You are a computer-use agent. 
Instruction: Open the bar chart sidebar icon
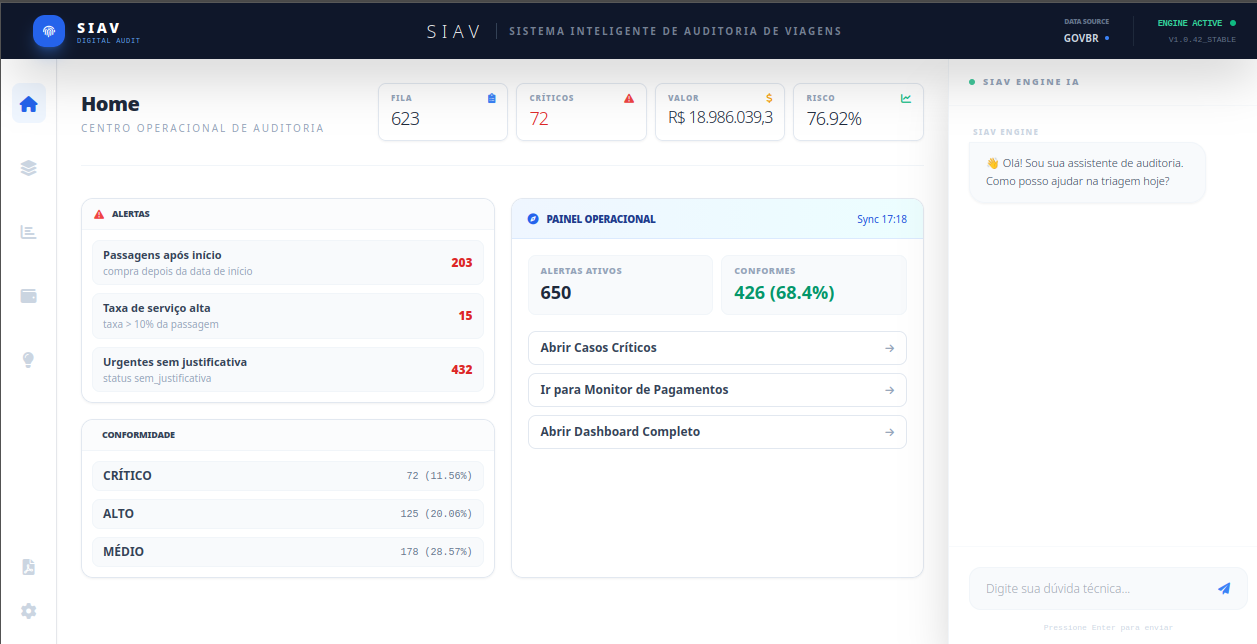click(x=28, y=232)
